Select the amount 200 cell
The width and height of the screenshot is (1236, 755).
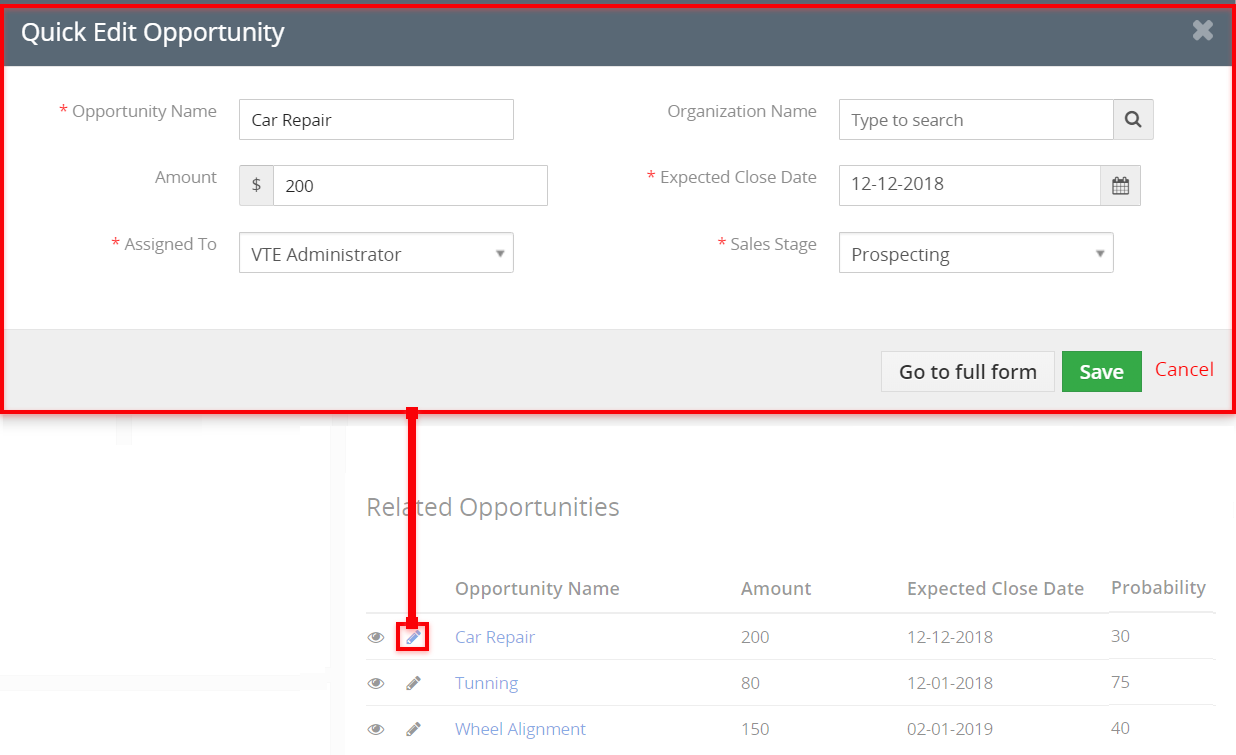point(755,637)
